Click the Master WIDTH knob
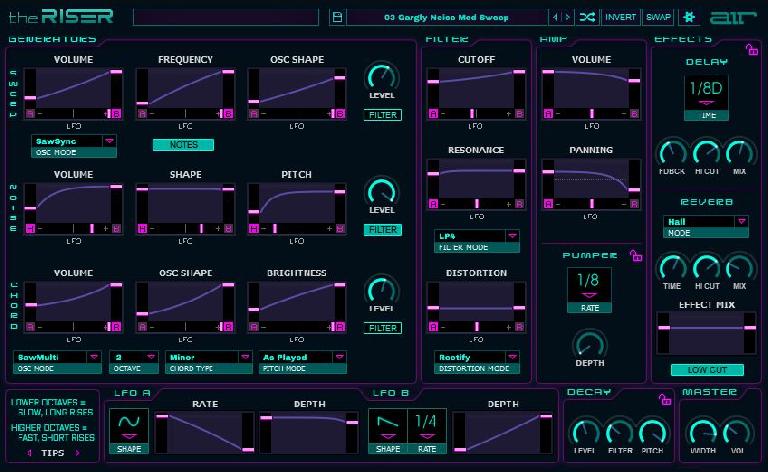 tap(703, 431)
